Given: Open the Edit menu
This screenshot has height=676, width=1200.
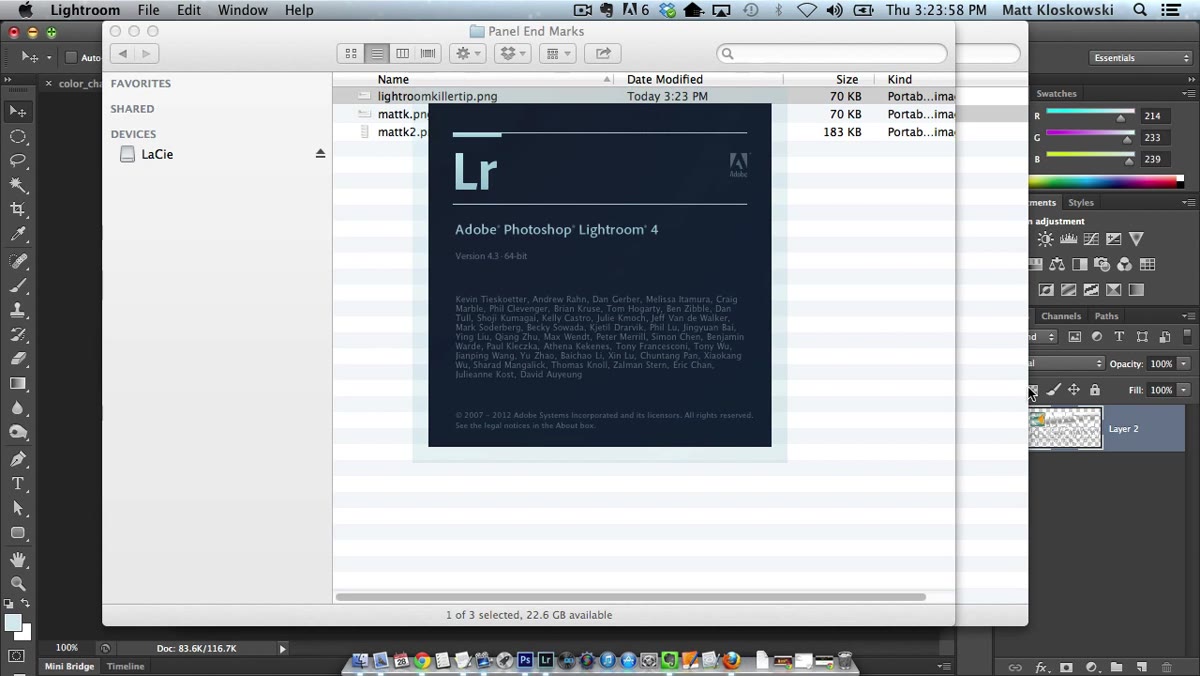Looking at the screenshot, I should tap(189, 10).
